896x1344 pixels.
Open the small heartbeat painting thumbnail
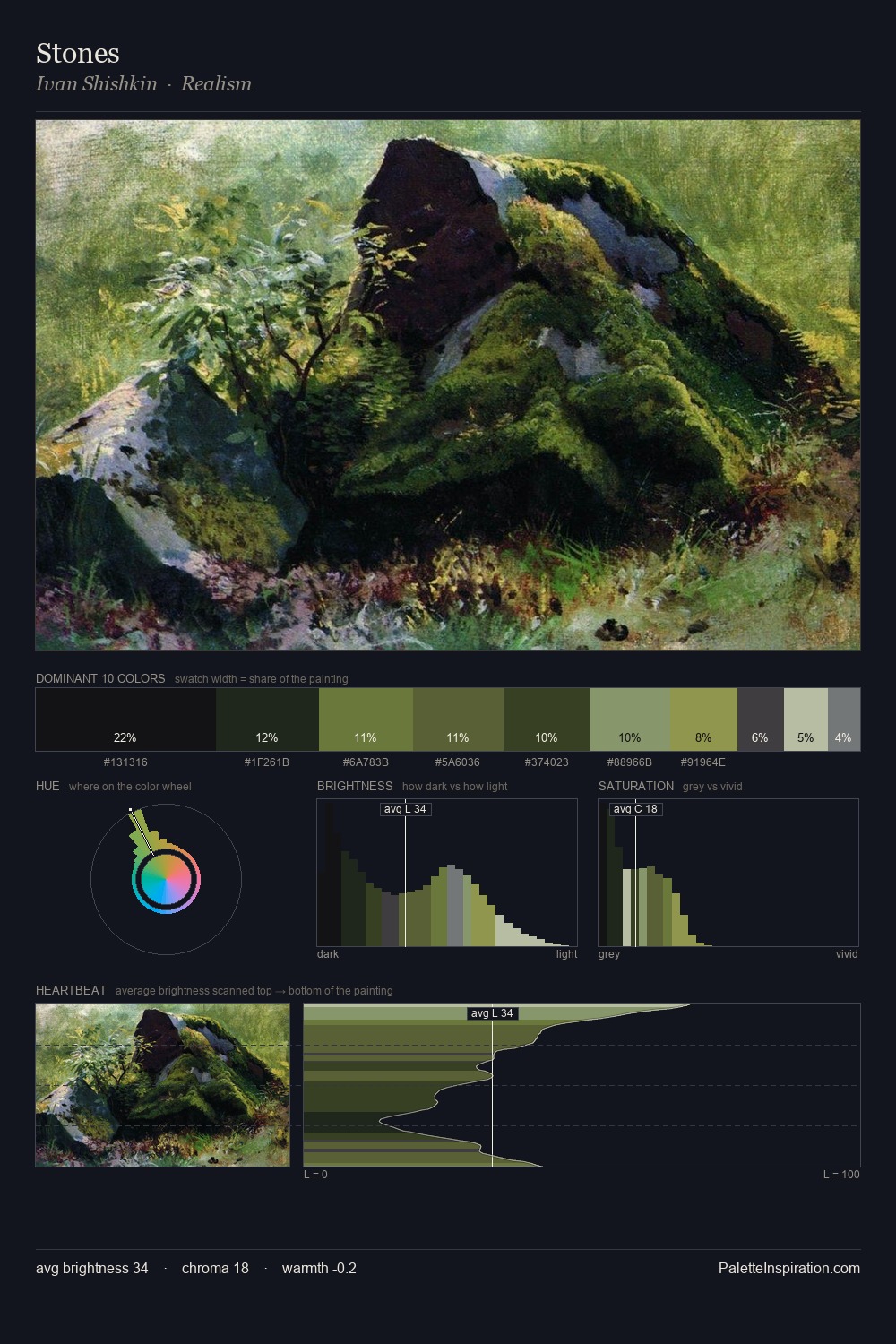coord(162,1084)
